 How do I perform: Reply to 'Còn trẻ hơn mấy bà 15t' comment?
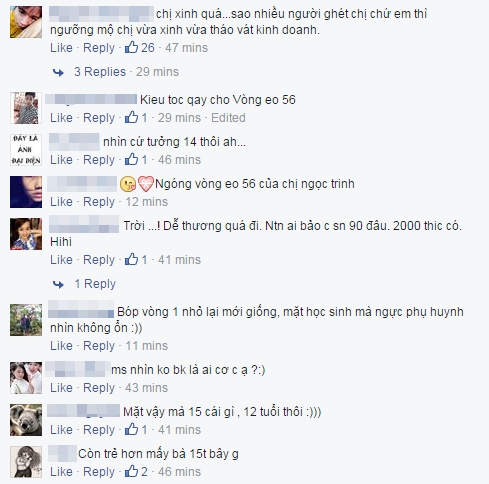click(x=99, y=472)
